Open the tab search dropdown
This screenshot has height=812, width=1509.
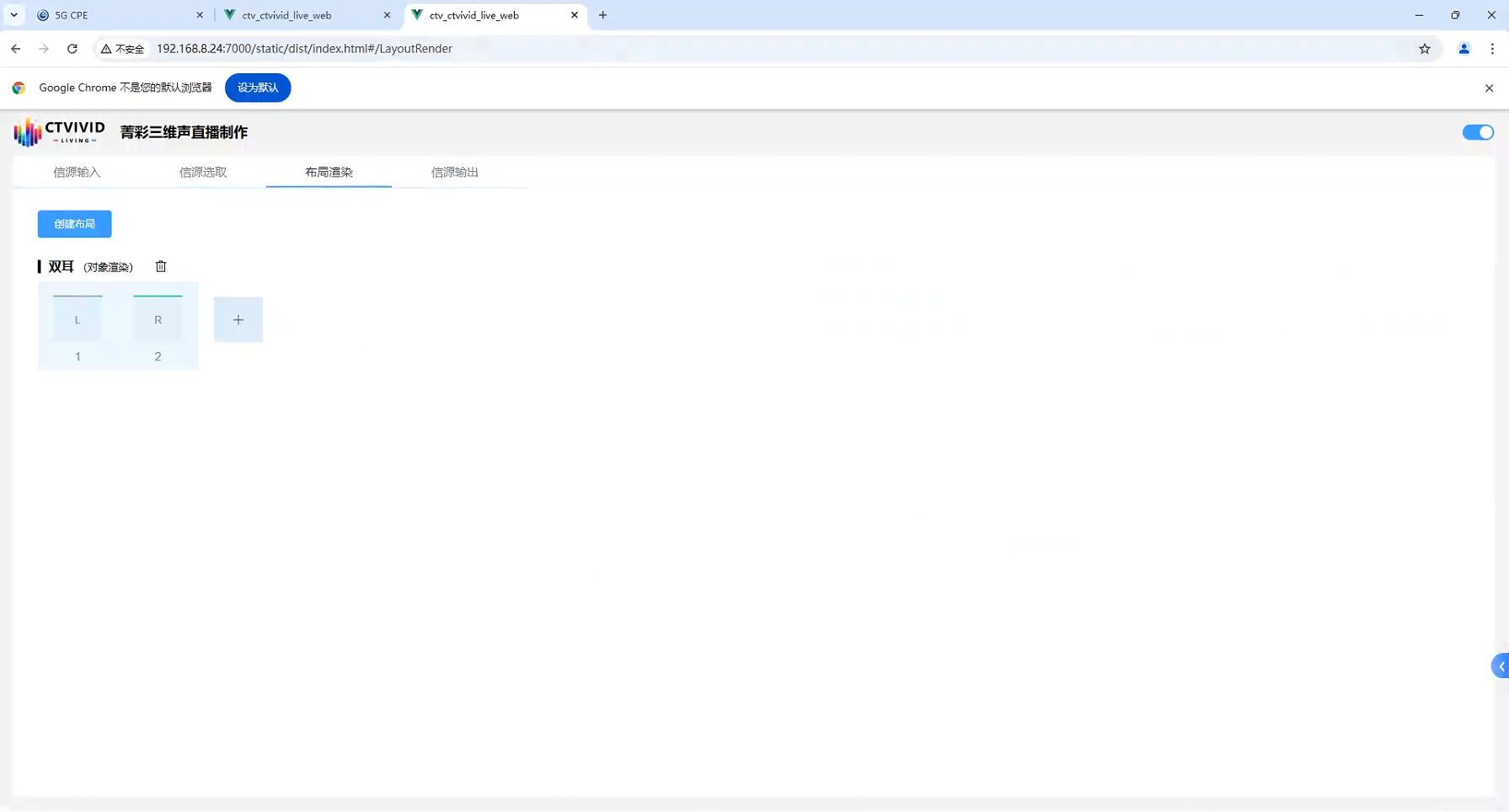(x=14, y=15)
